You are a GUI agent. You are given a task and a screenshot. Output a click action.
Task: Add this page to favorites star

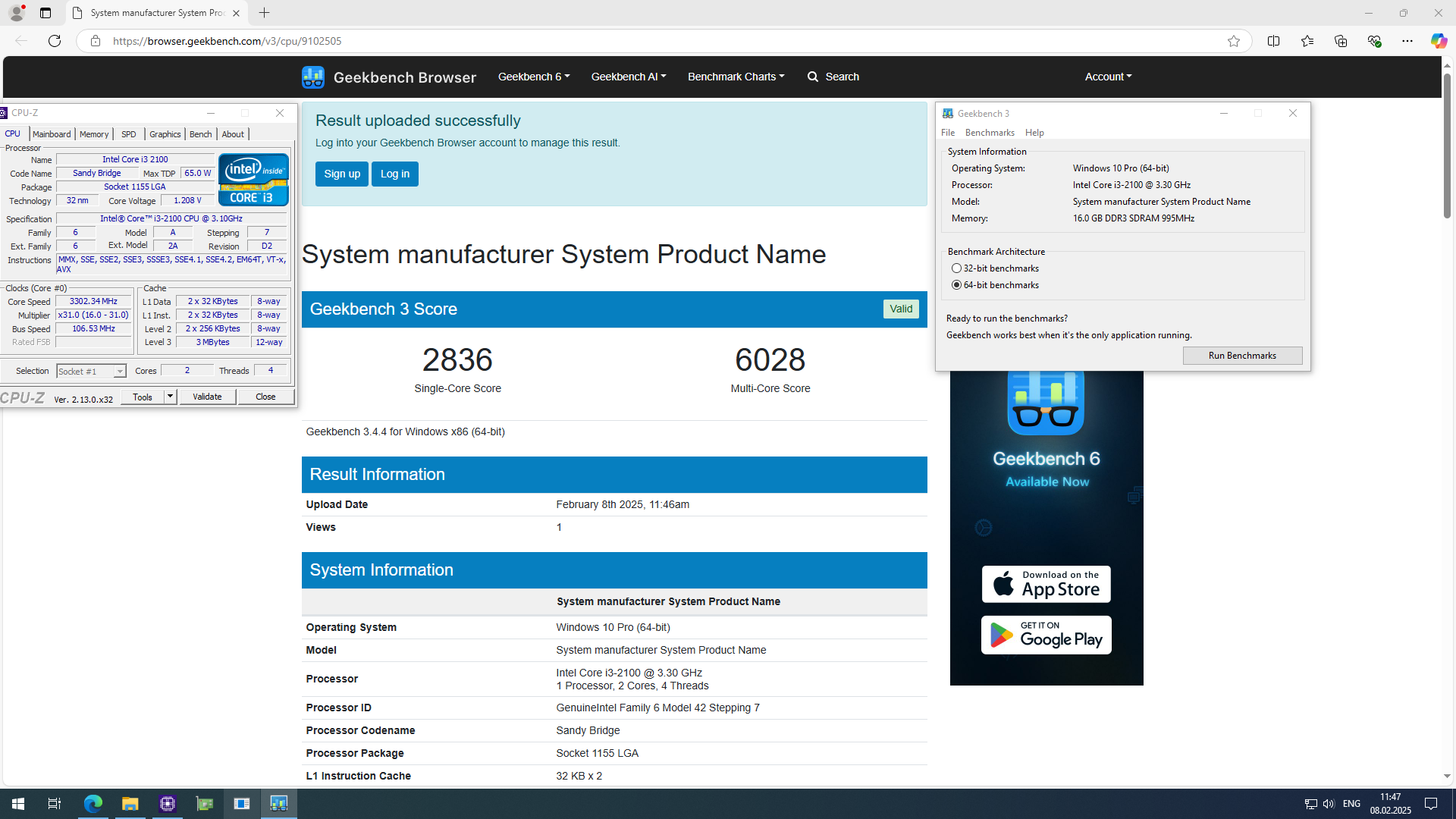coord(1234,41)
